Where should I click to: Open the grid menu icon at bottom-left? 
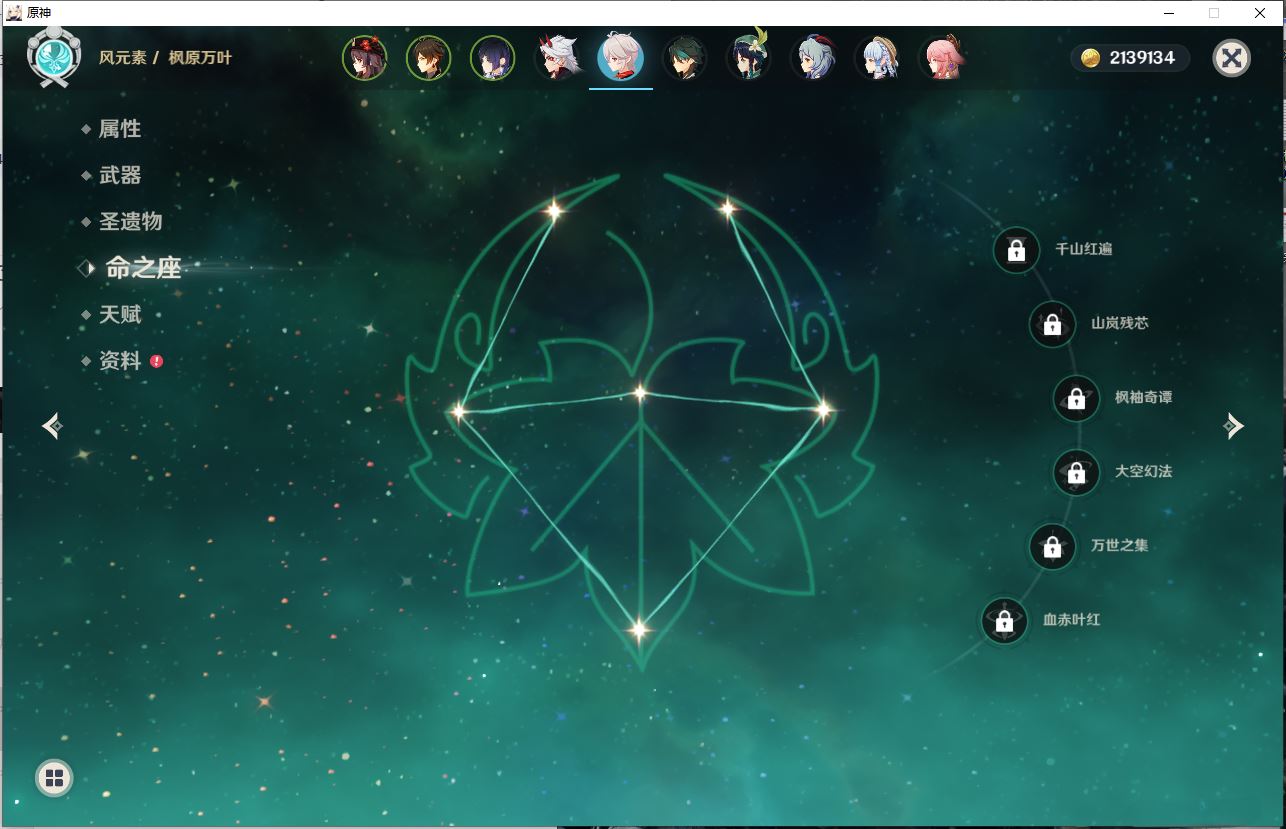pos(54,778)
